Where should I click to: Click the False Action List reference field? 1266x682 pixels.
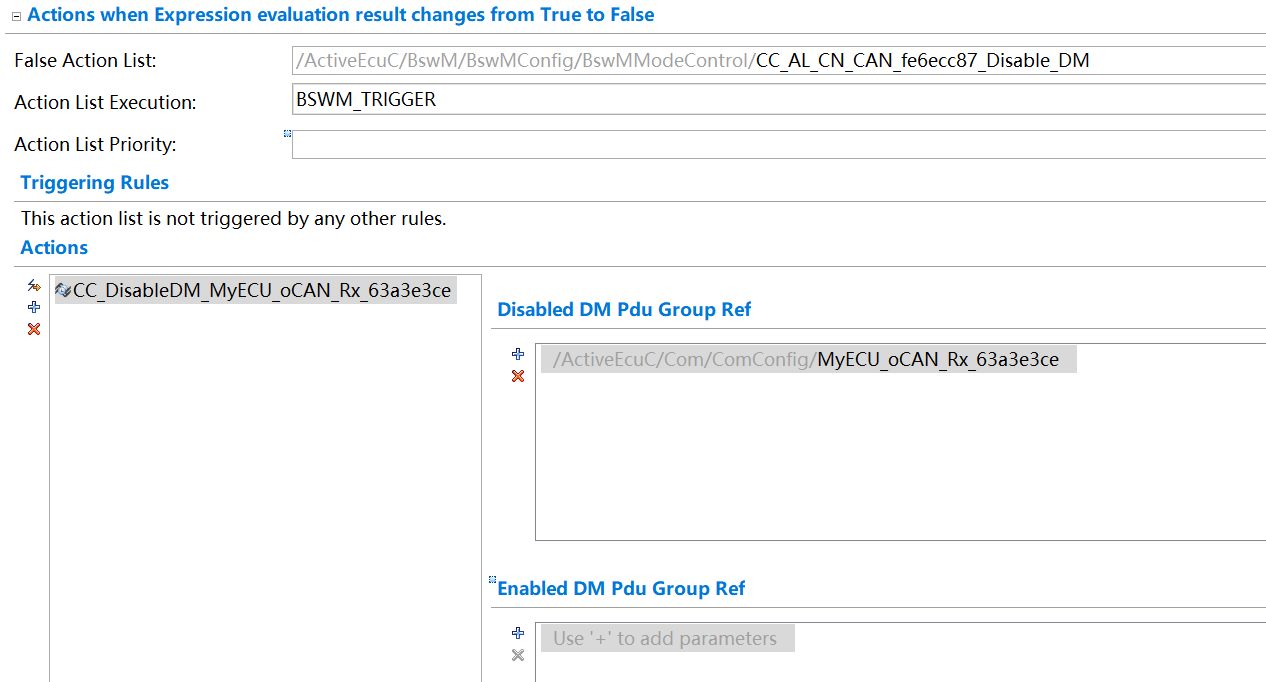pos(779,60)
